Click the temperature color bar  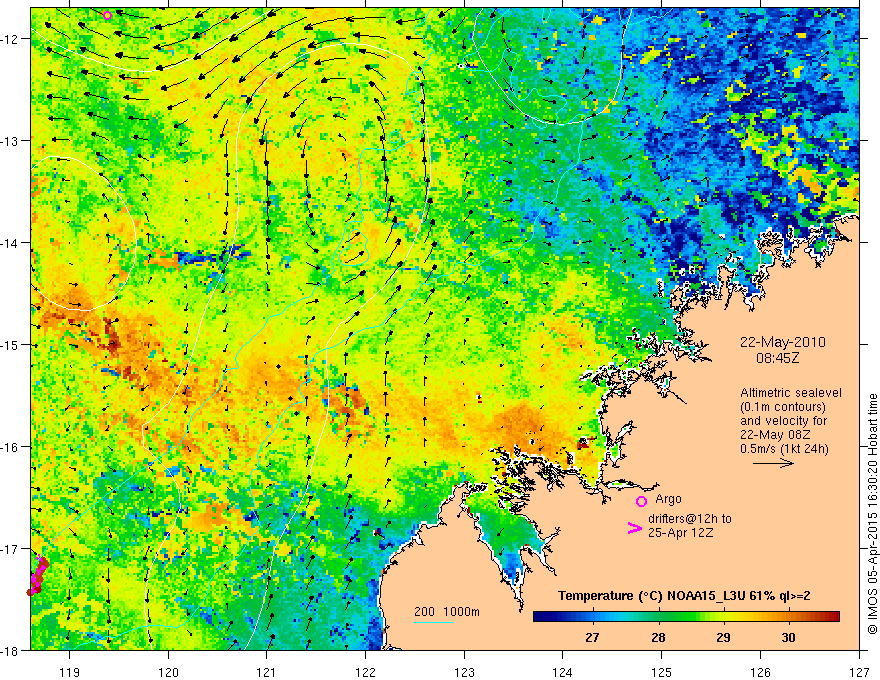[686, 617]
